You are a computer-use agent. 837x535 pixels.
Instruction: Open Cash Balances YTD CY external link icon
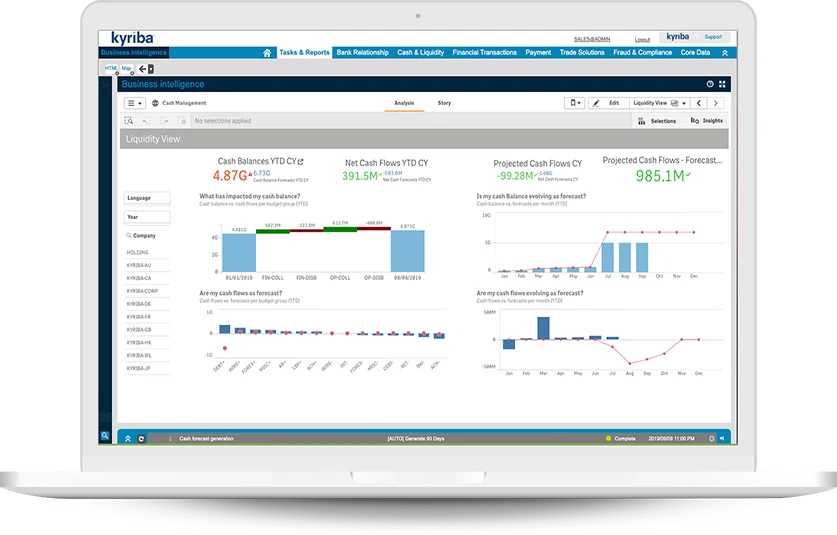click(x=301, y=161)
